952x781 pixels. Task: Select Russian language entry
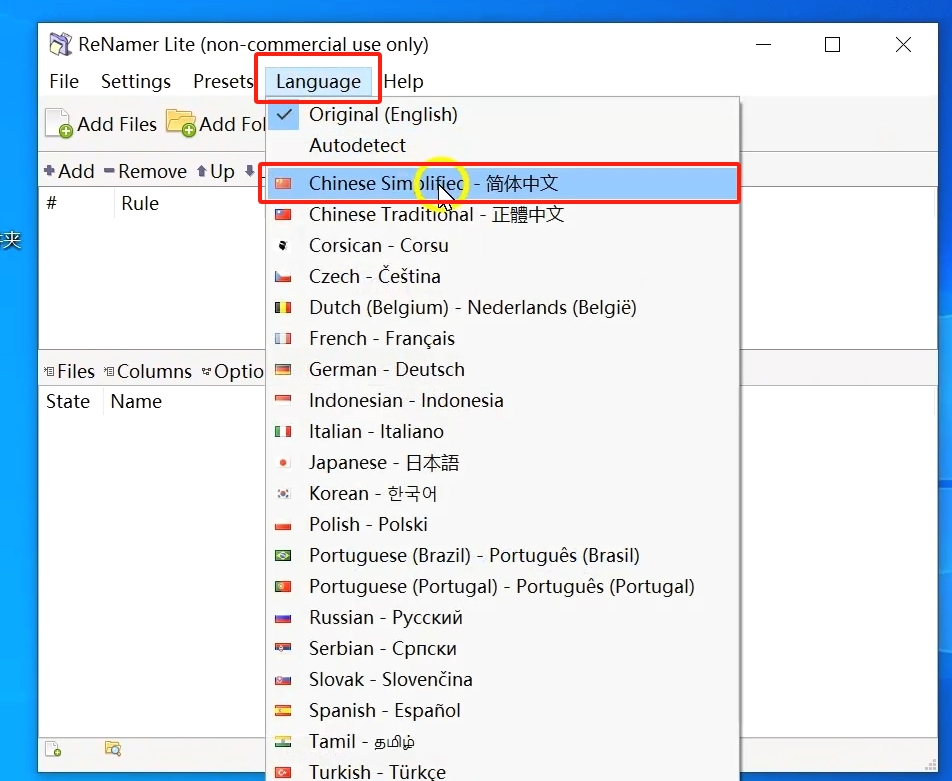point(503,617)
